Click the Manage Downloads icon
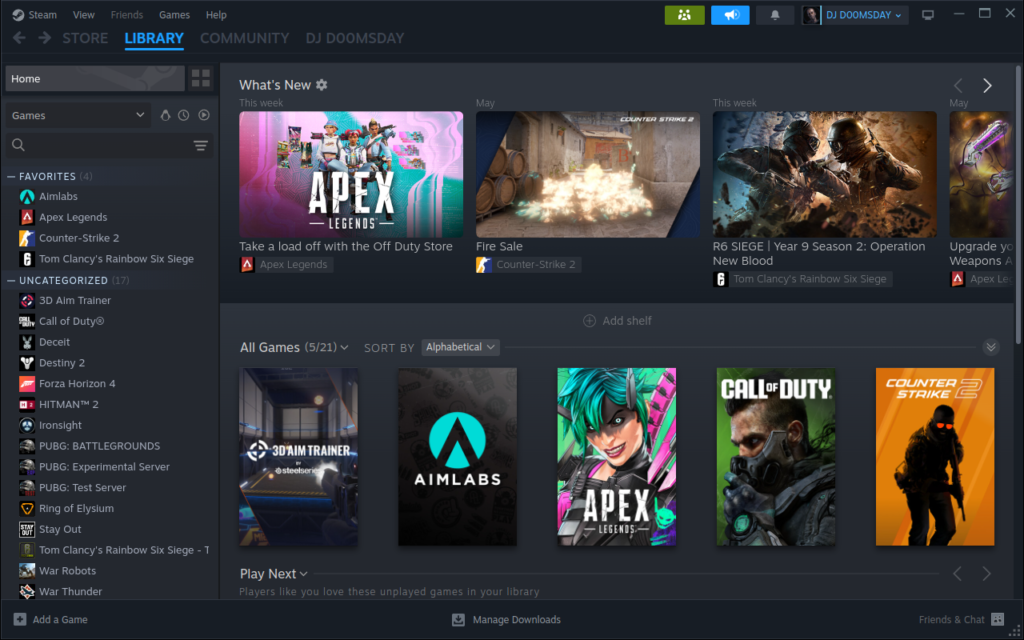 click(x=458, y=619)
